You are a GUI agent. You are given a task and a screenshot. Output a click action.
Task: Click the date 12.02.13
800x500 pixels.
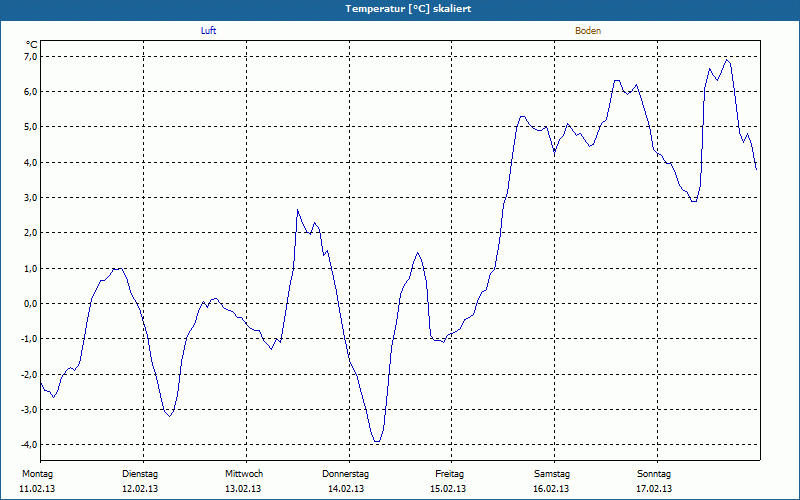[x=140, y=489]
